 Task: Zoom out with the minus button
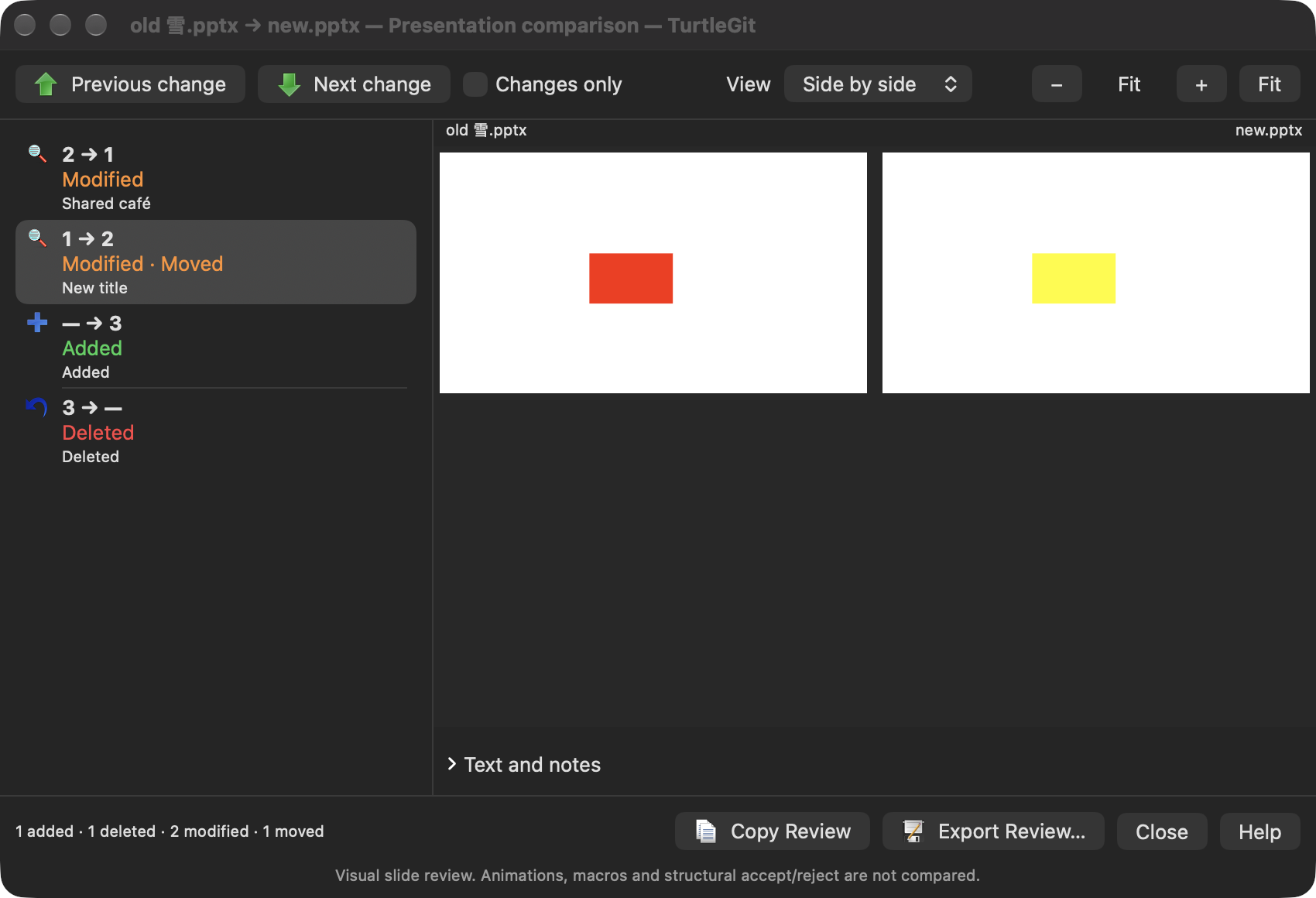pos(1057,84)
